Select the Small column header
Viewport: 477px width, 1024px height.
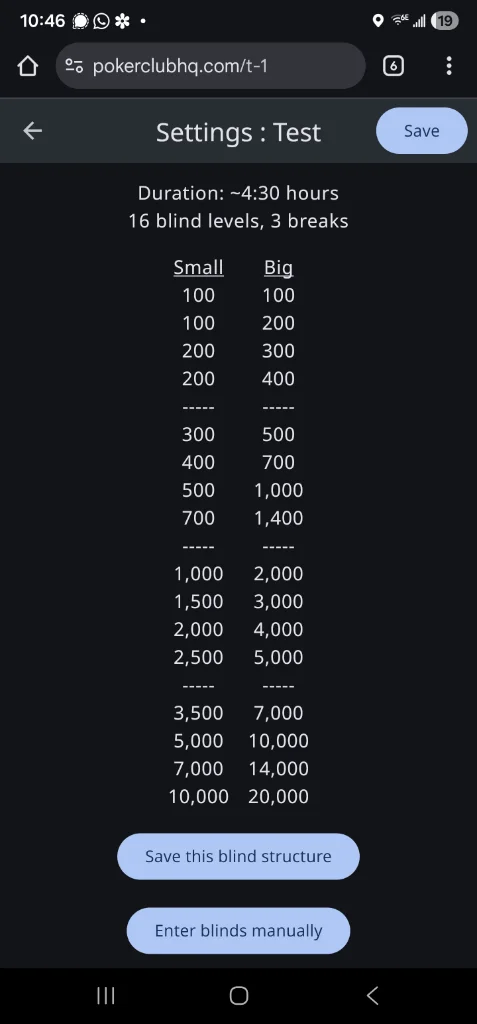point(199,268)
